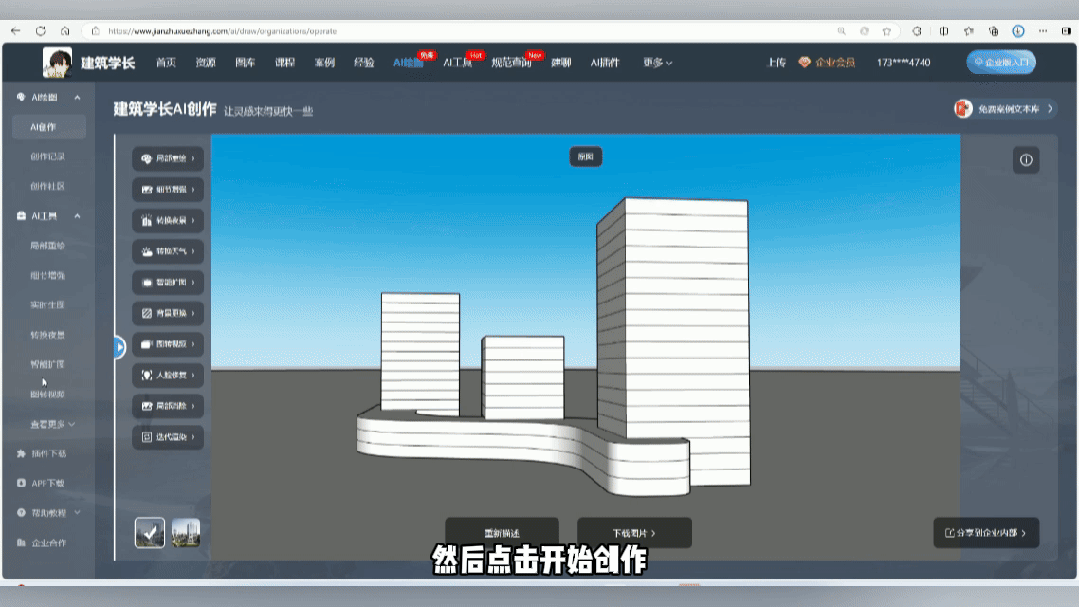Click the building image thumbnail at bottom left
This screenshot has width=1079, height=607.
[186, 533]
